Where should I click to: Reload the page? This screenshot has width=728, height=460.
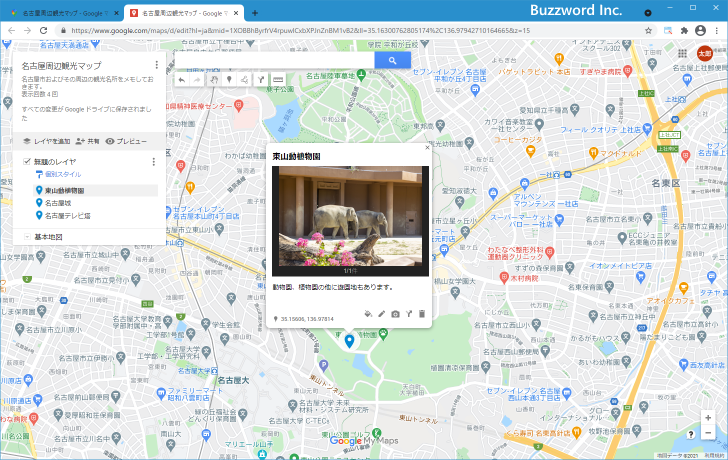43,31
